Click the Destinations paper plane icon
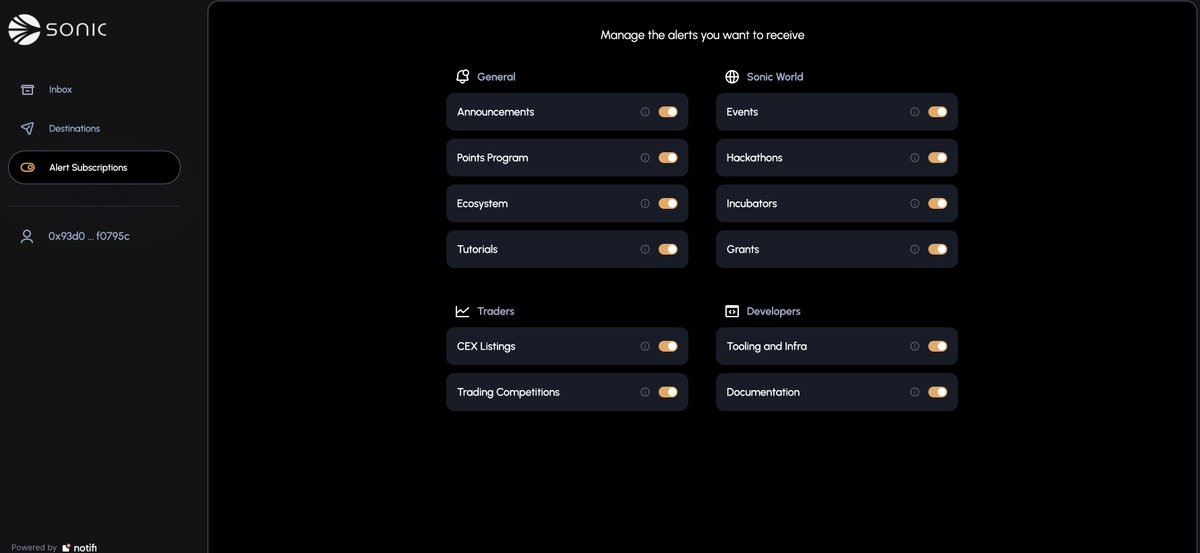 tap(28, 129)
